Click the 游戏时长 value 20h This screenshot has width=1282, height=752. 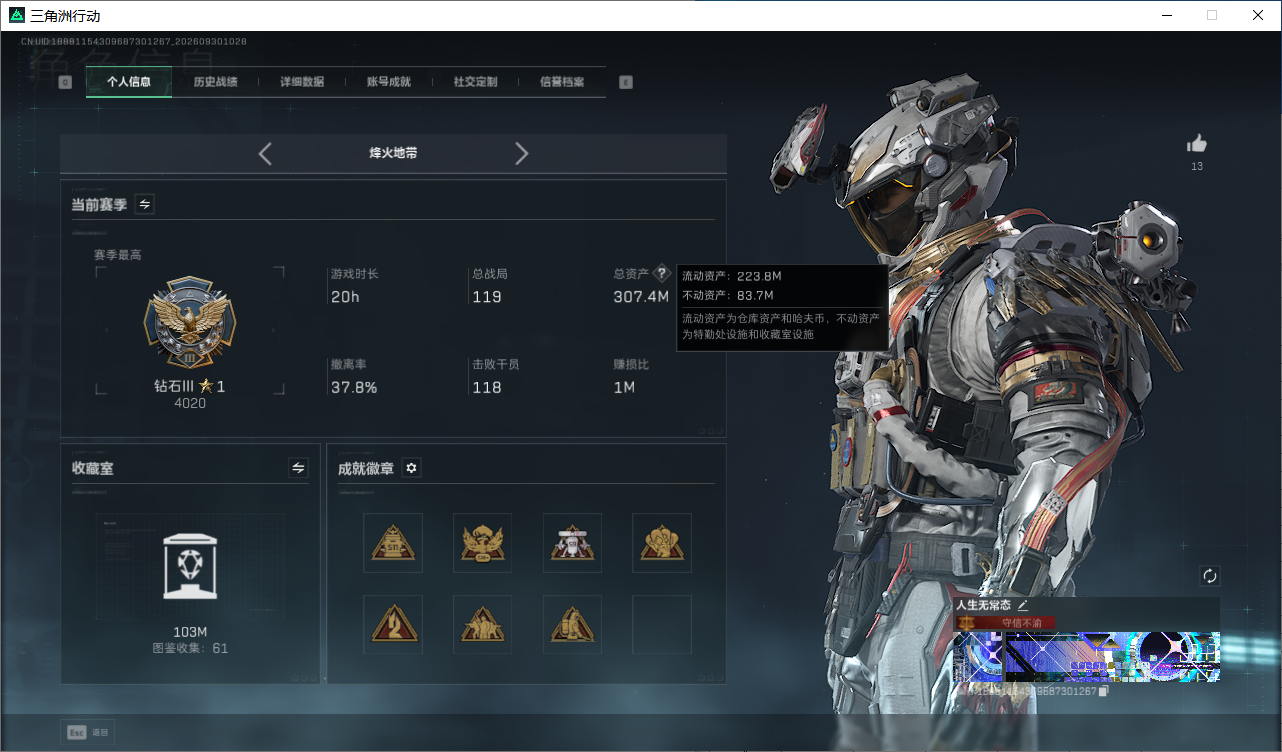coord(345,297)
